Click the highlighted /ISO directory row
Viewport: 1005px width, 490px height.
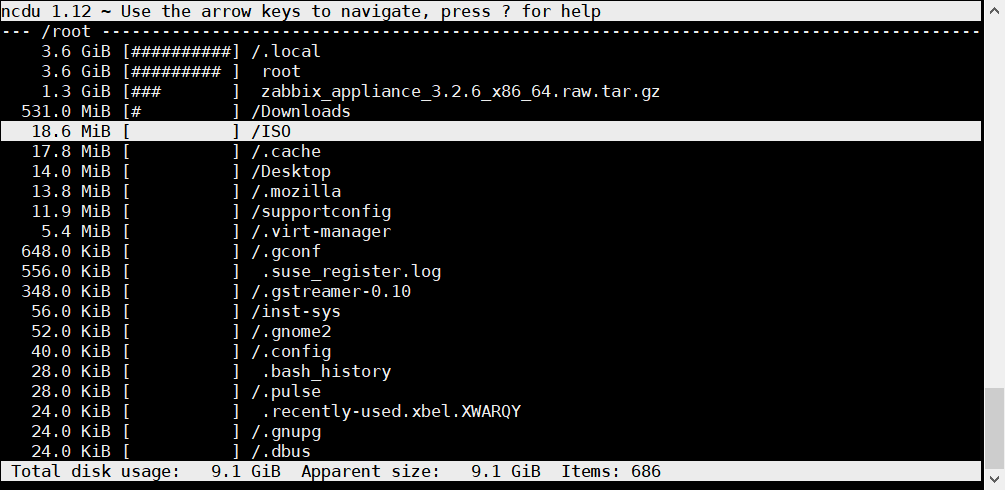pos(490,131)
